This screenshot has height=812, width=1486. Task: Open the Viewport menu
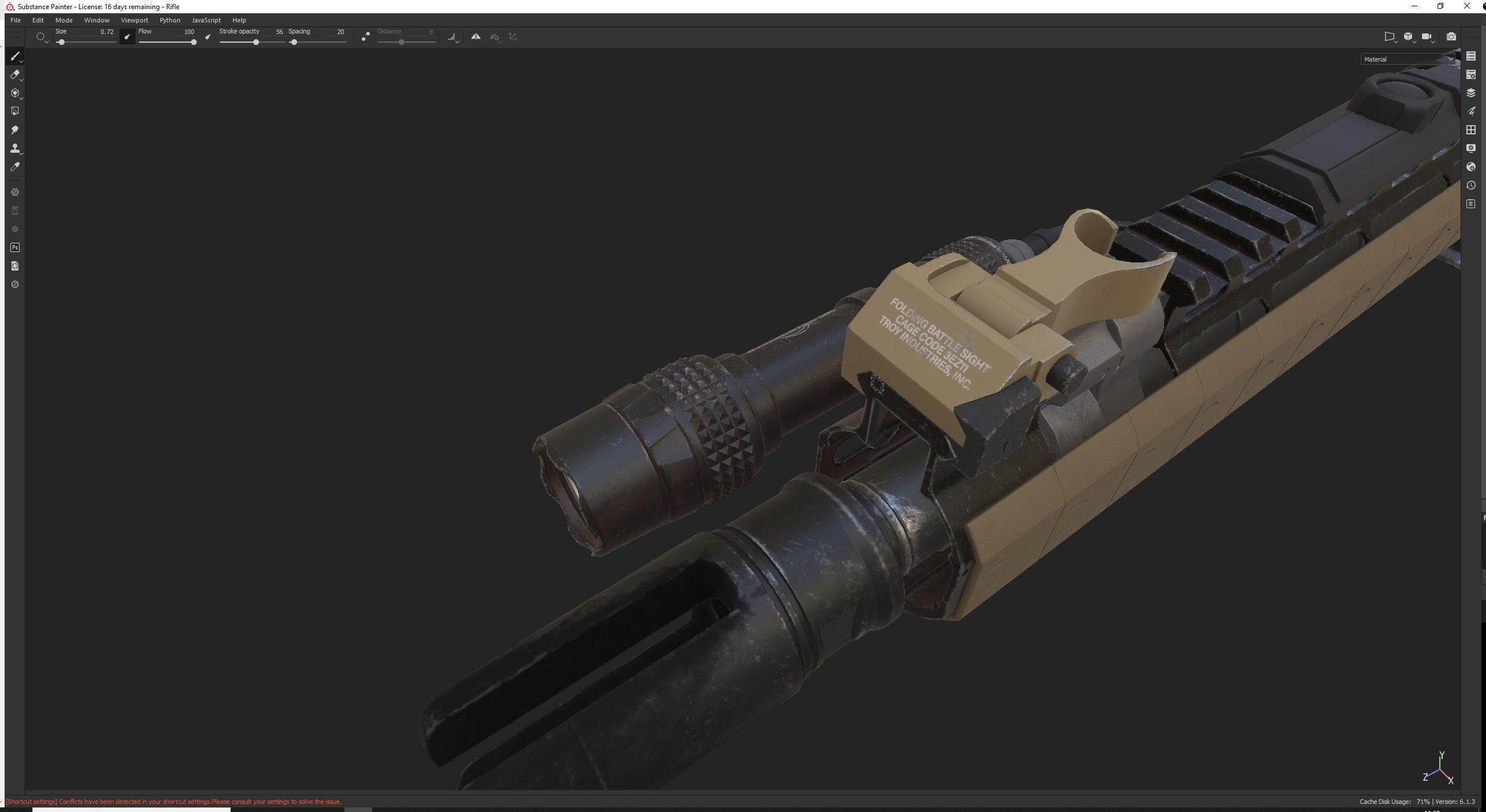(x=134, y=20)
